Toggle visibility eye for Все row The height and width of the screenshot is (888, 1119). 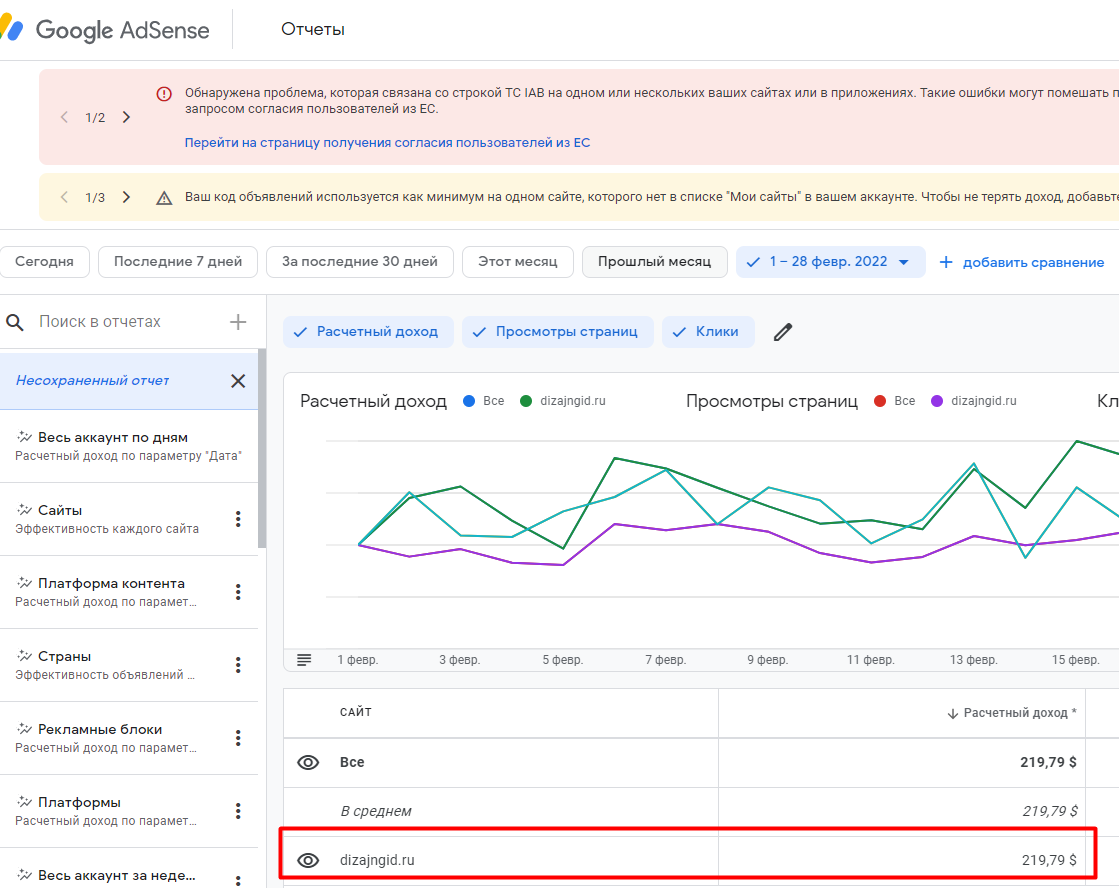click(x=308, y=763)
